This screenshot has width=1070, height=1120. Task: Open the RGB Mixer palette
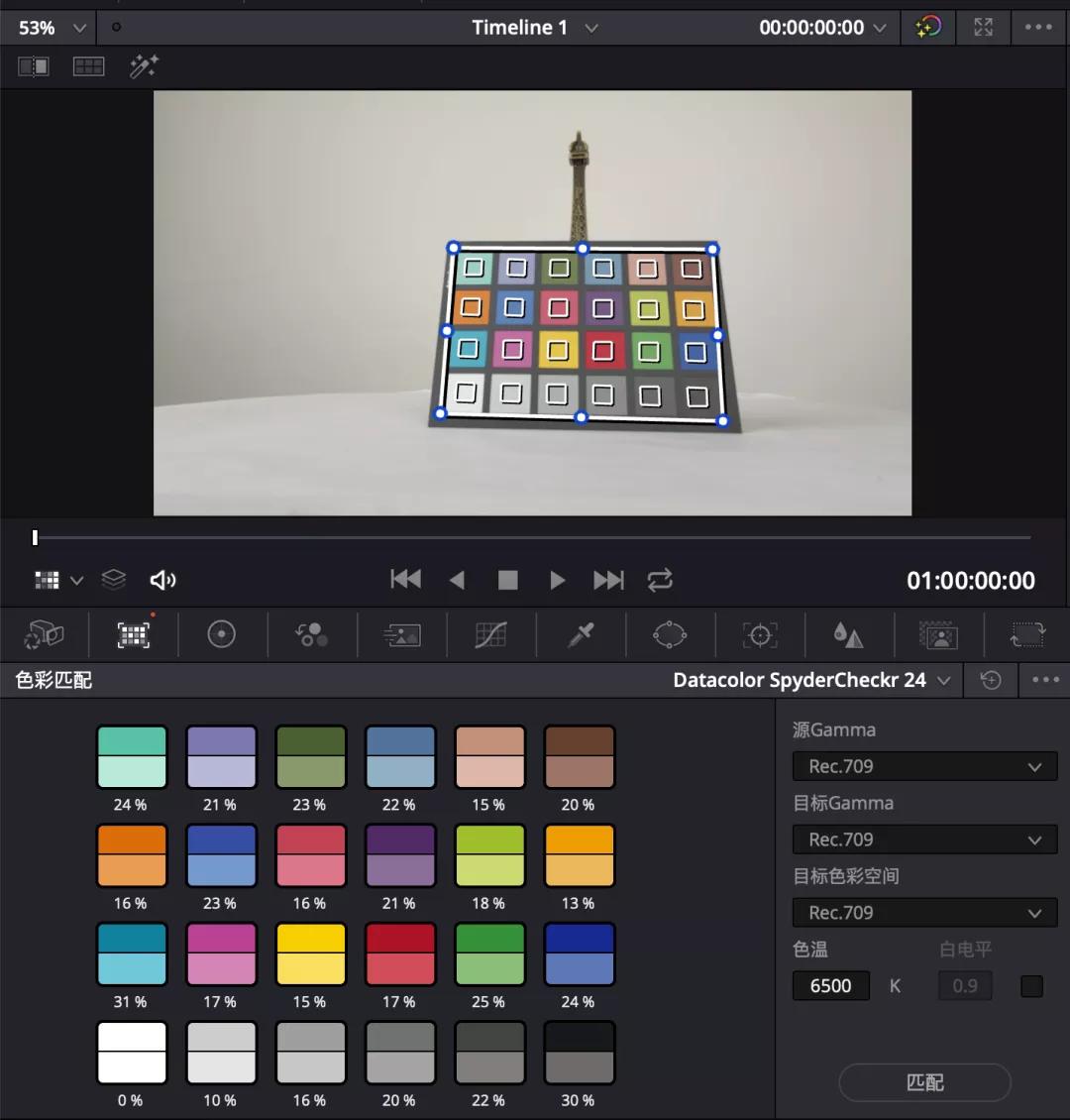click(312, 635)
